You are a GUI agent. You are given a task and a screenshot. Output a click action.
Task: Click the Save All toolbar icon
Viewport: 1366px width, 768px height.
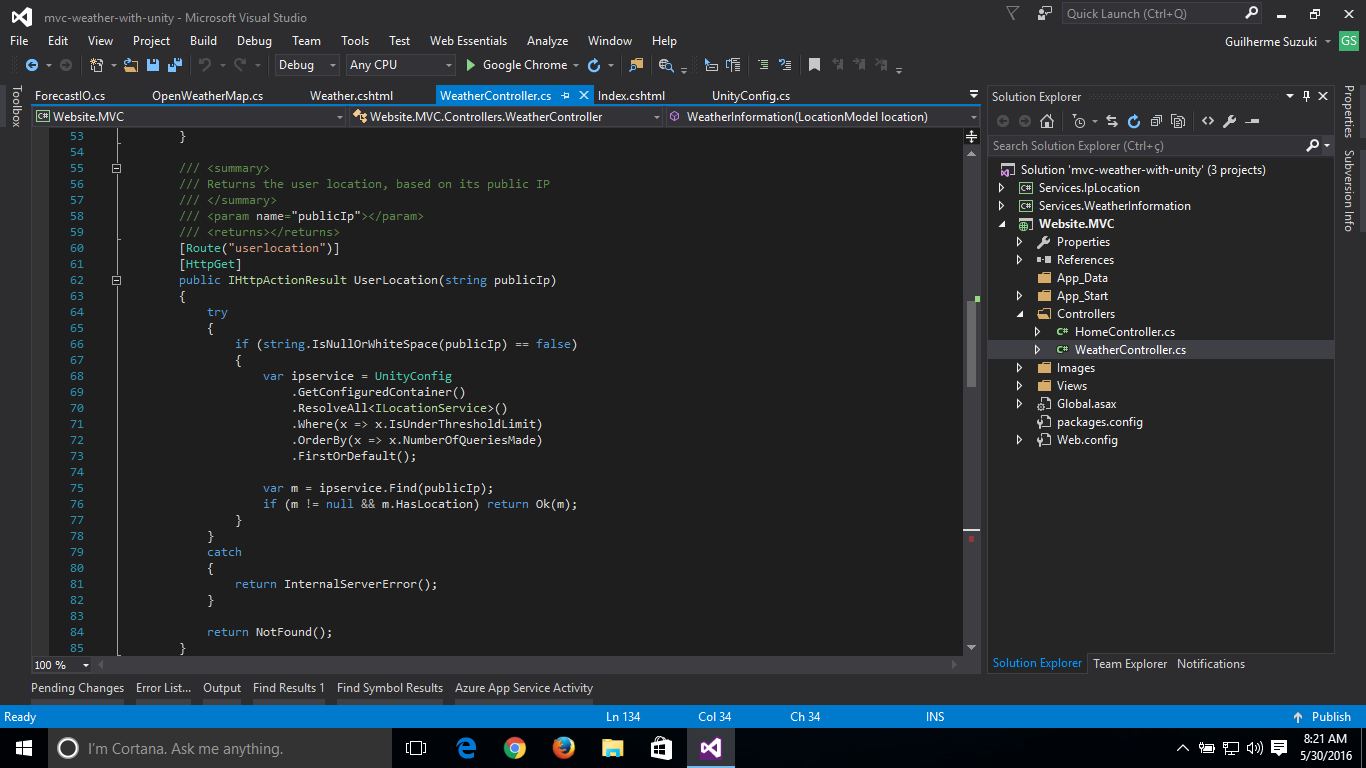[x=174, y=65]
